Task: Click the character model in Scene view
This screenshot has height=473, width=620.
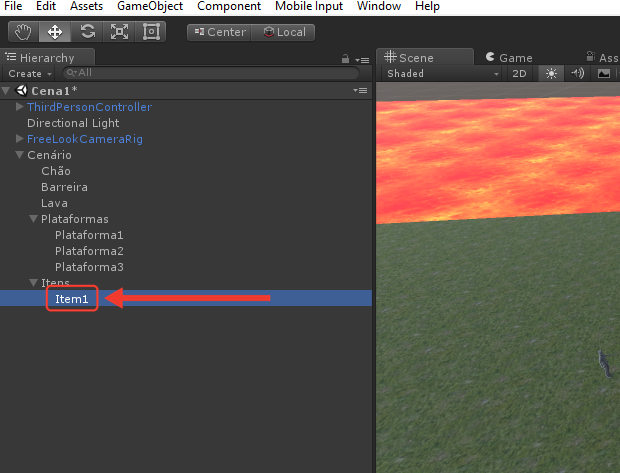Action: tap(604, 363)
